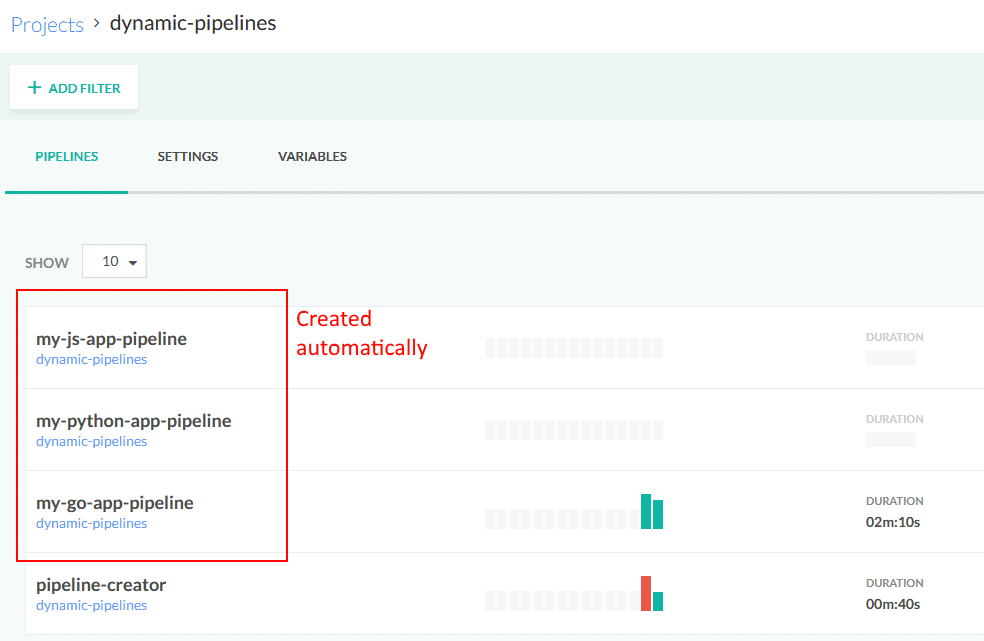Click the taller green build bar for my-go-app-pipeline
Image resolution: width=984 pixels, height=641 pixels.
[646, 511]
